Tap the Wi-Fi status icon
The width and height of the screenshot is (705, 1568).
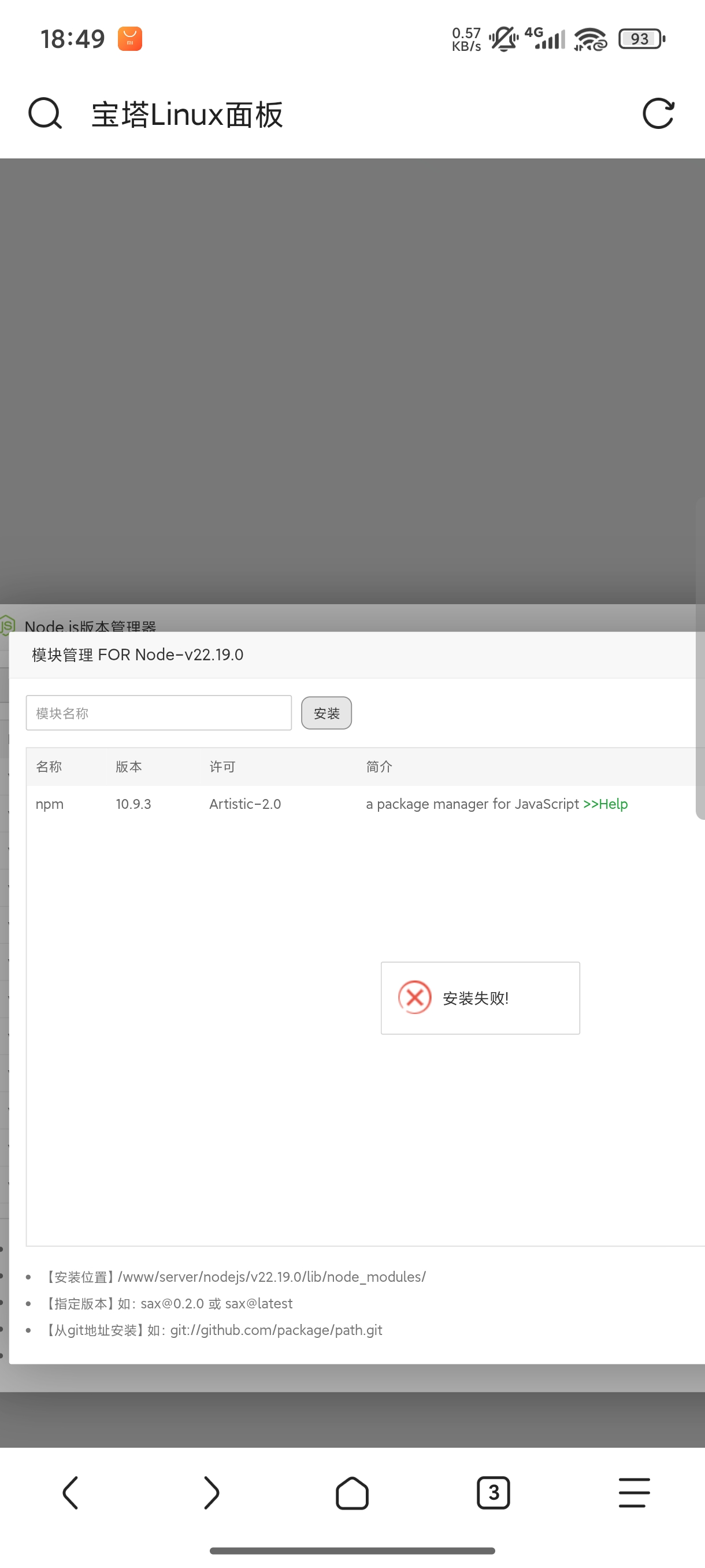click(x=590, y=39)
